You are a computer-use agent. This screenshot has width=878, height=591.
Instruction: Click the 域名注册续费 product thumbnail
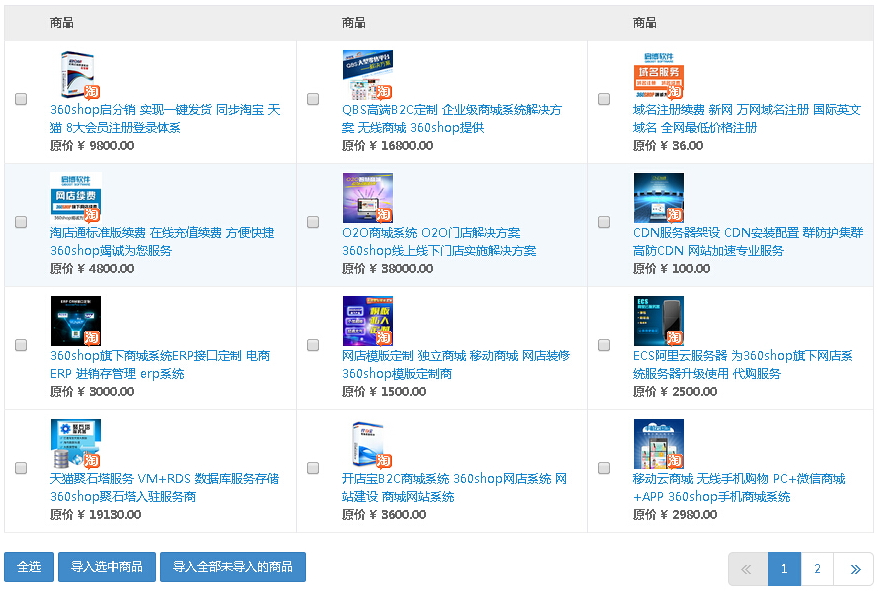coord(658,75)
